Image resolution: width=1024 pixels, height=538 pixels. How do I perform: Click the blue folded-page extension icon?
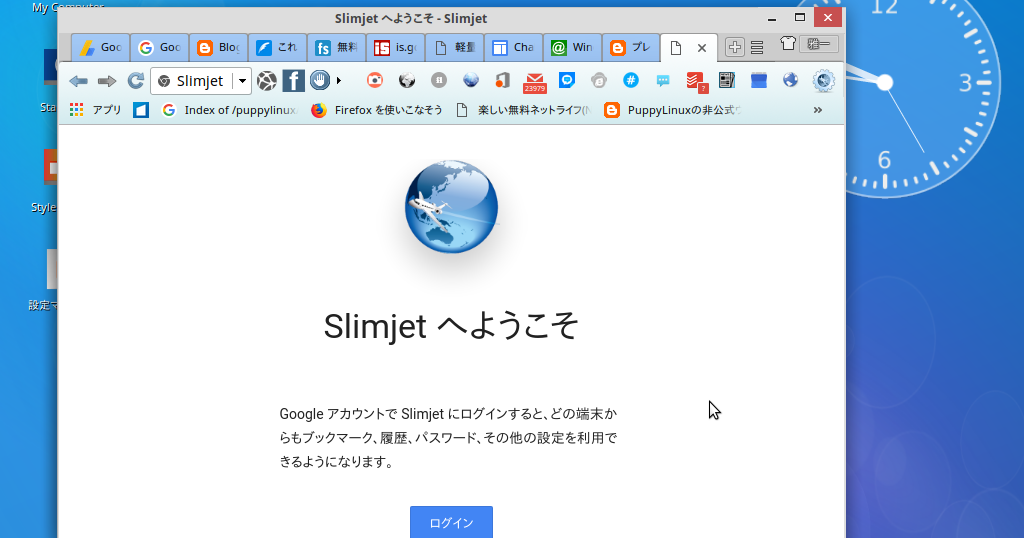coord(759,80)
